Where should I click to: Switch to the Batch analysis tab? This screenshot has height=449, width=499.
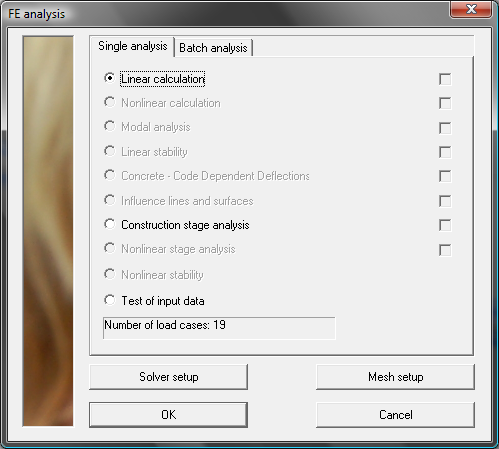213,48
